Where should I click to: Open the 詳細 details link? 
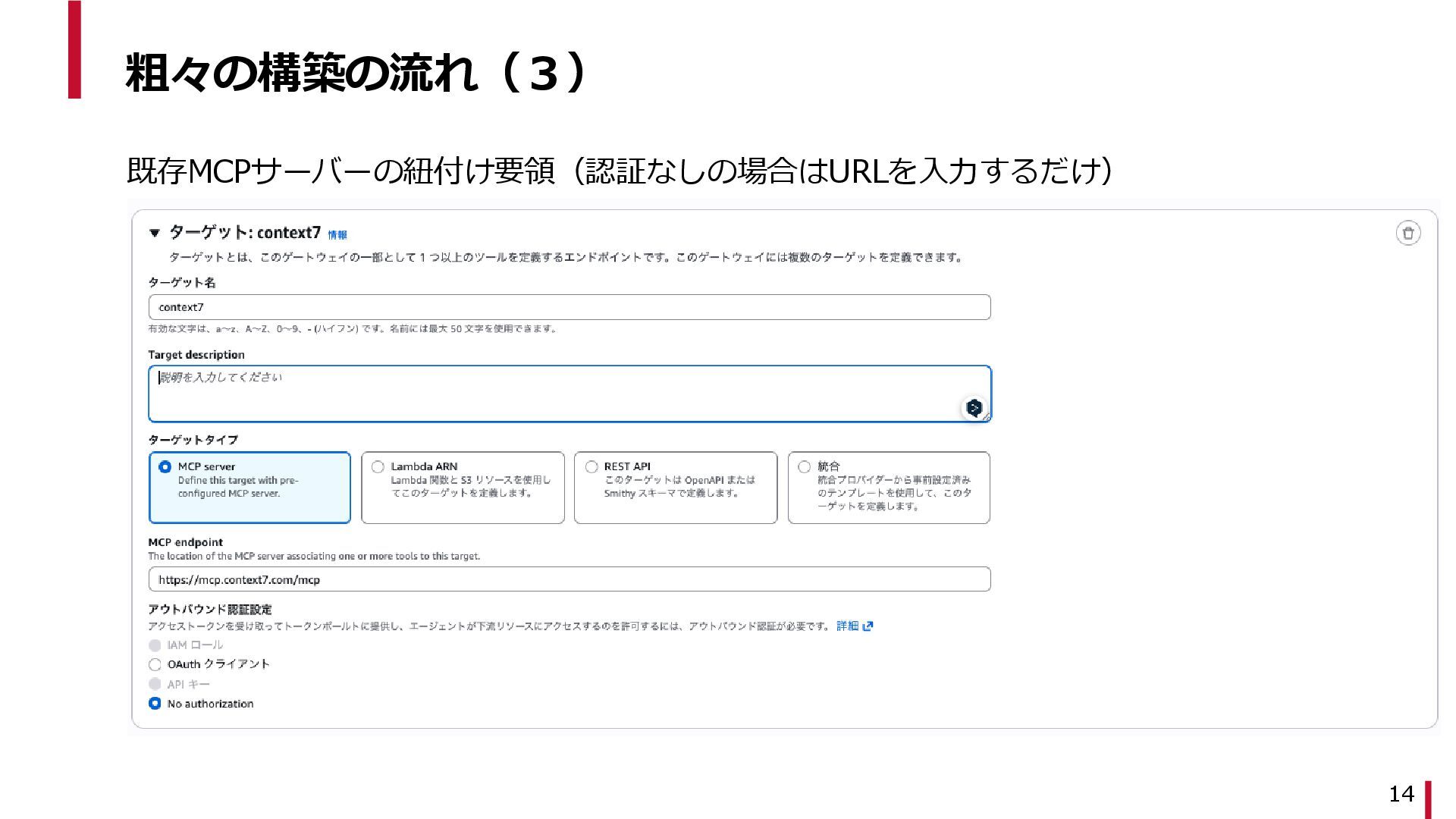tap(847, 626)
